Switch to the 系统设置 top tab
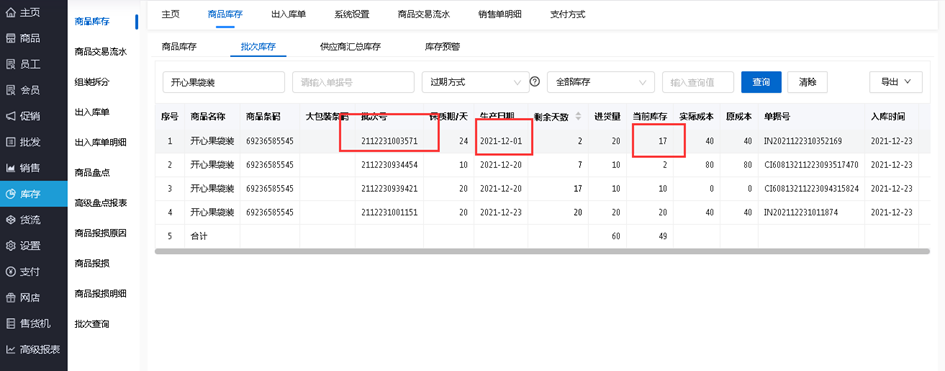Viewport: 945px width, 371px height. (352, 14)
